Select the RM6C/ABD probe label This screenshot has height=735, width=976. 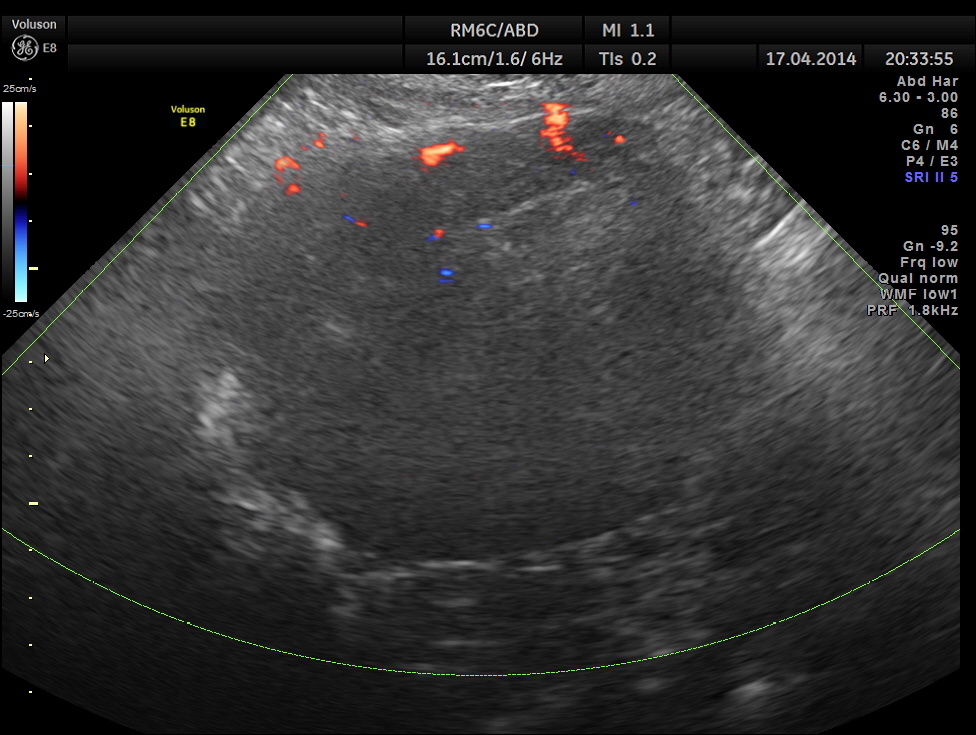(494, 30)
